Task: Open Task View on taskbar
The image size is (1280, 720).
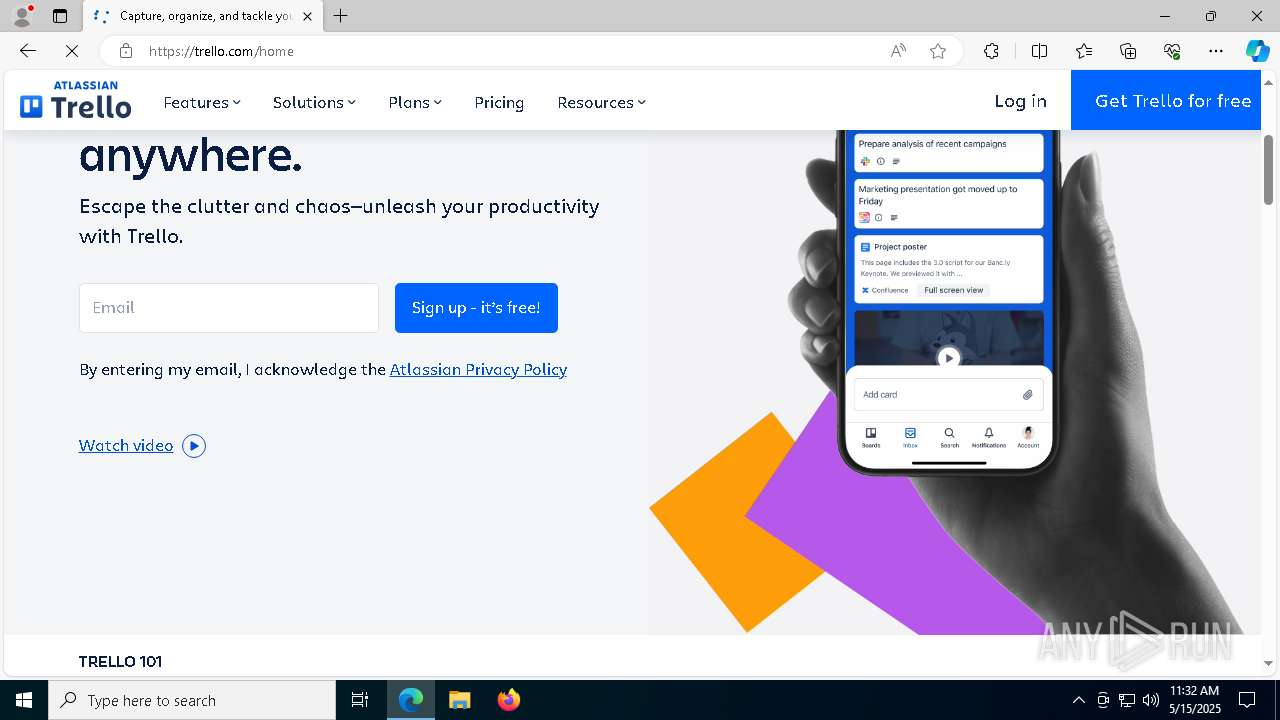Action: 360,700
